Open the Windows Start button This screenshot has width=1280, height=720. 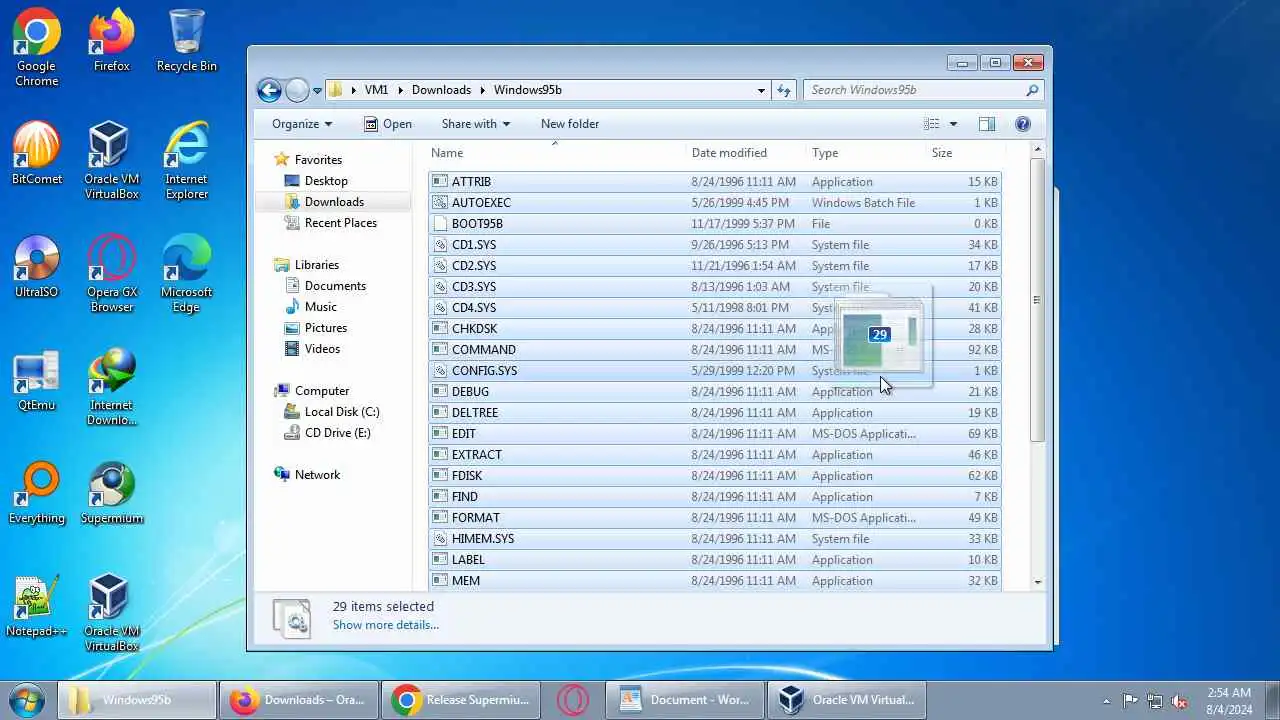27,700
